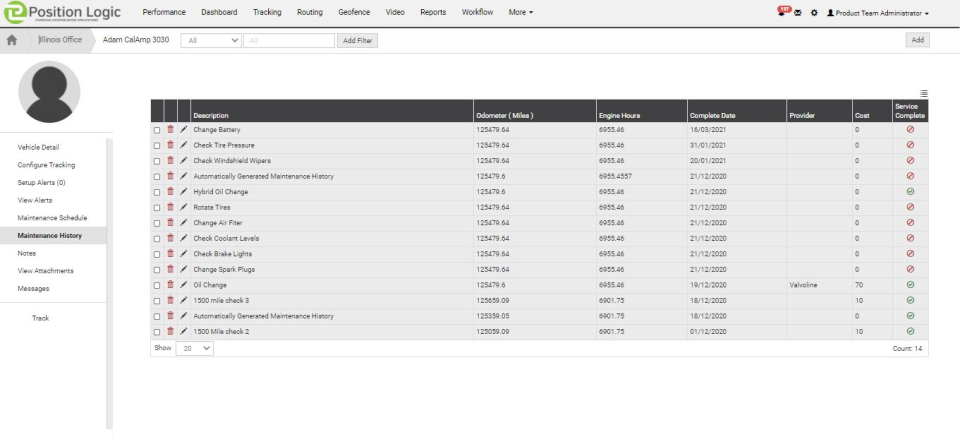Select the Check Tire Pressure row checkbox
Viewport: 960px width, 437px height.
click(x=157, y=146)
